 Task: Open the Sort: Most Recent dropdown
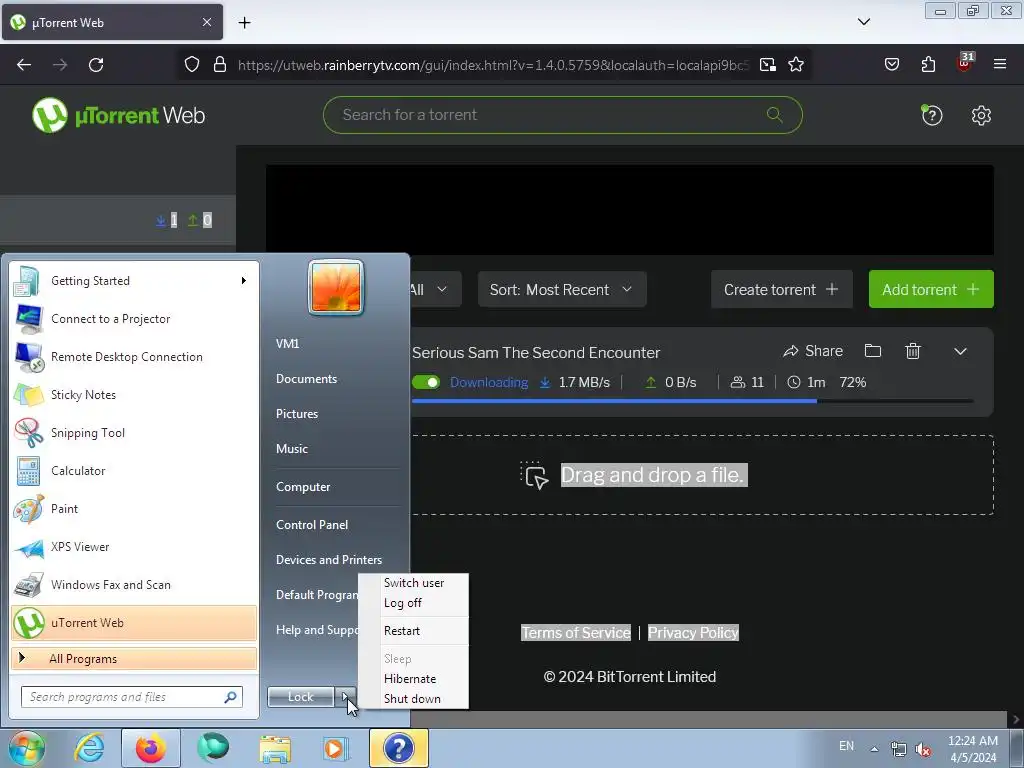click(562, 289)
